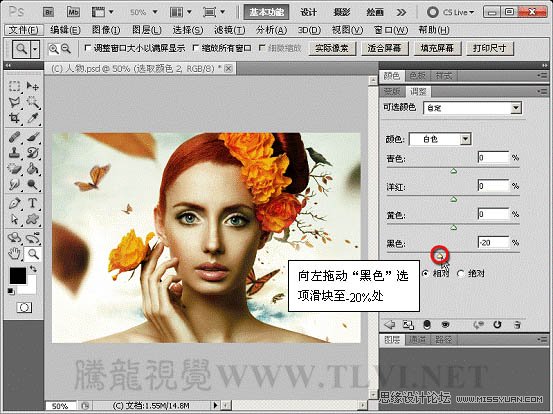Choose Zoom In mode in options bar
Viewport: 553px width, 414px height.
click(x=54, y=49)
